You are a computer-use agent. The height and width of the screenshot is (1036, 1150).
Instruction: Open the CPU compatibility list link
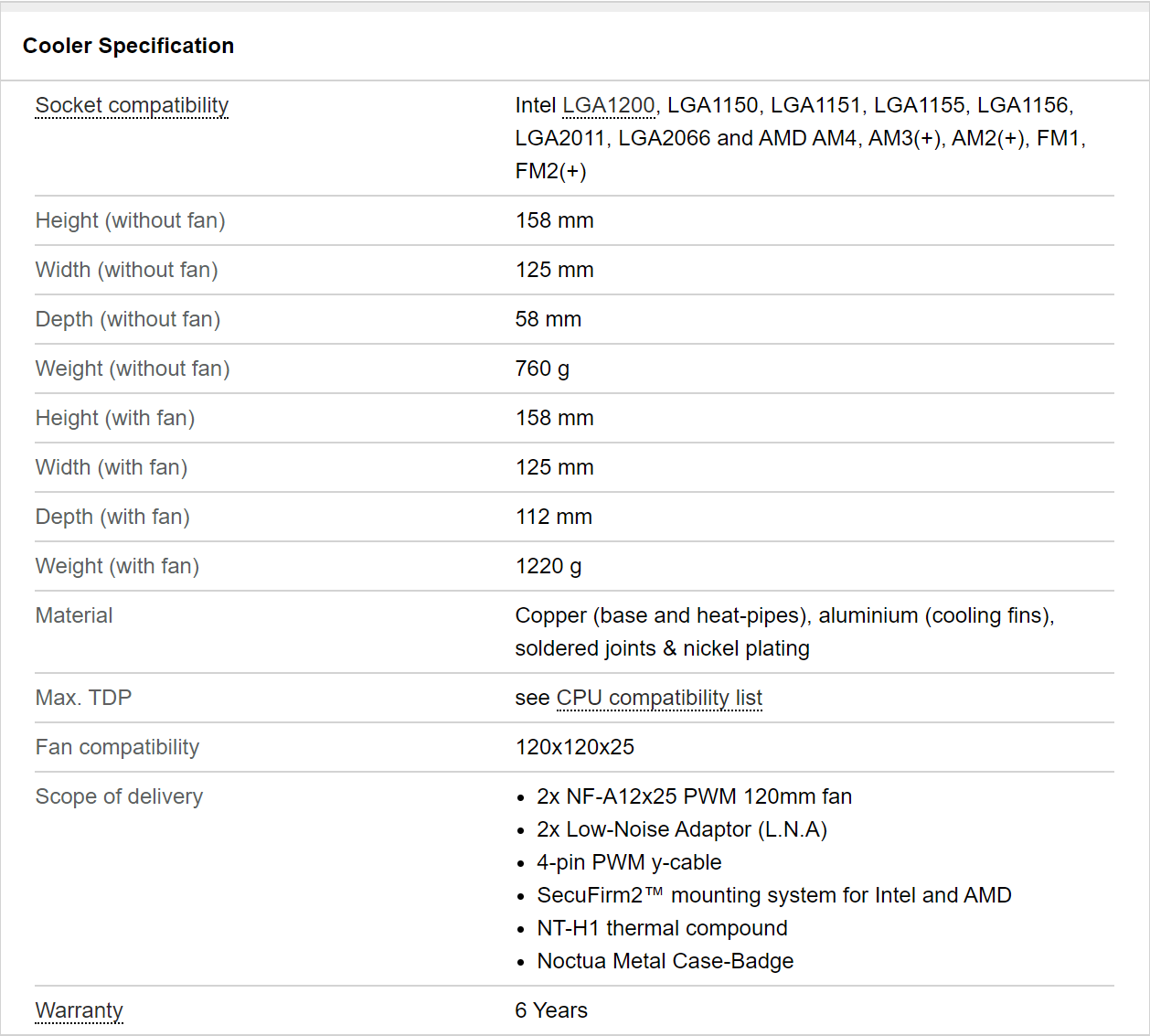point(659,698)
